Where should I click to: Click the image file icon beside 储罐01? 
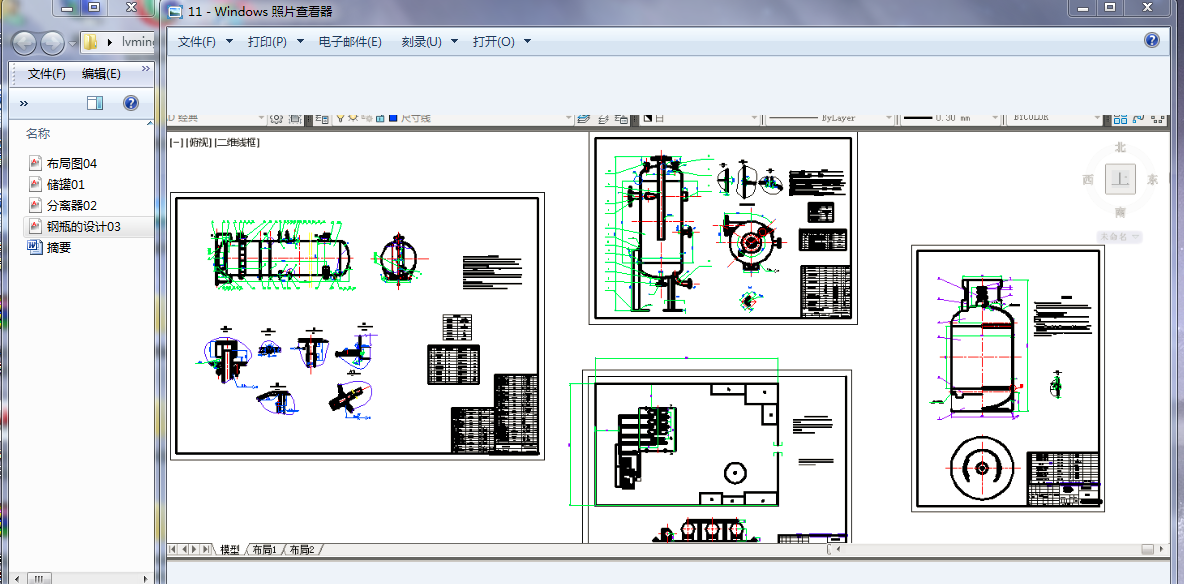tap(35, 184)
